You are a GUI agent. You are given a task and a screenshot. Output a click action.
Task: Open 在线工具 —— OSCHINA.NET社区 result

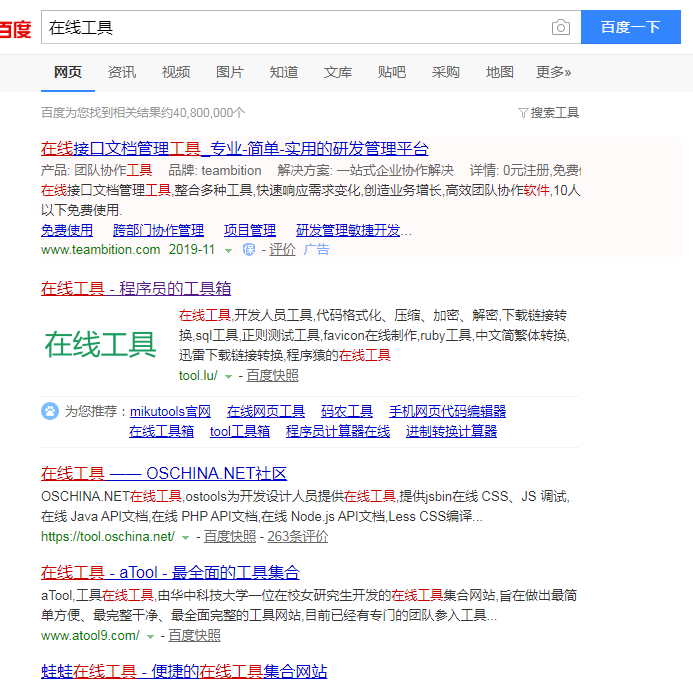[164, 473]
